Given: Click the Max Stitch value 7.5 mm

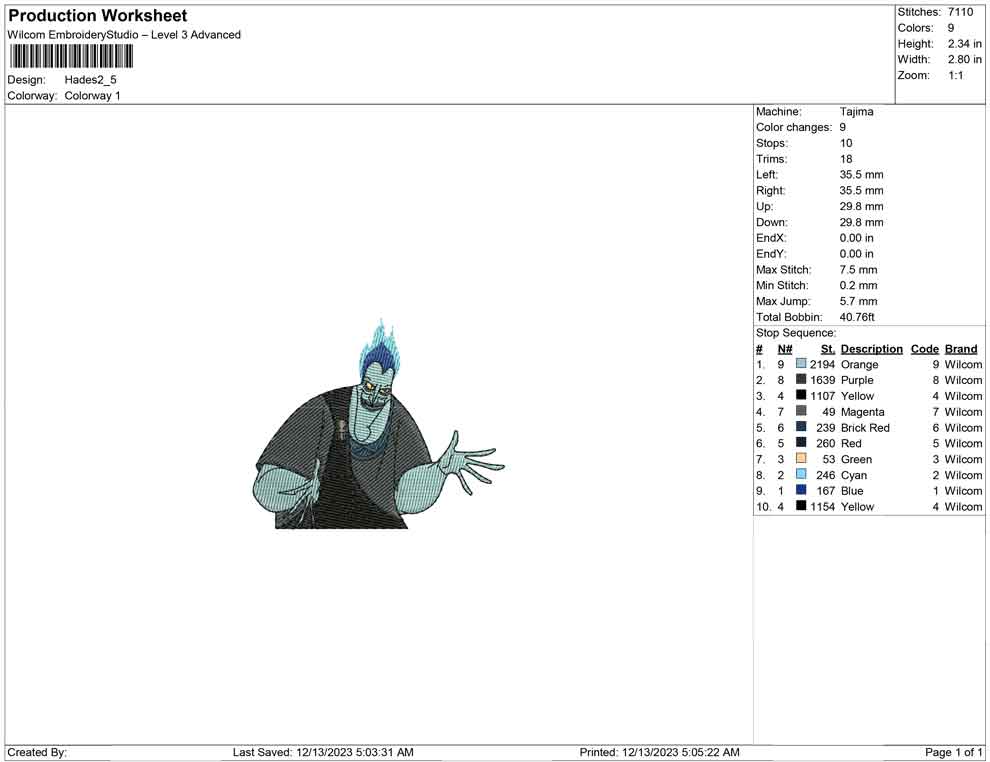Looking at the screenshot, I should (x=859, y=270).
